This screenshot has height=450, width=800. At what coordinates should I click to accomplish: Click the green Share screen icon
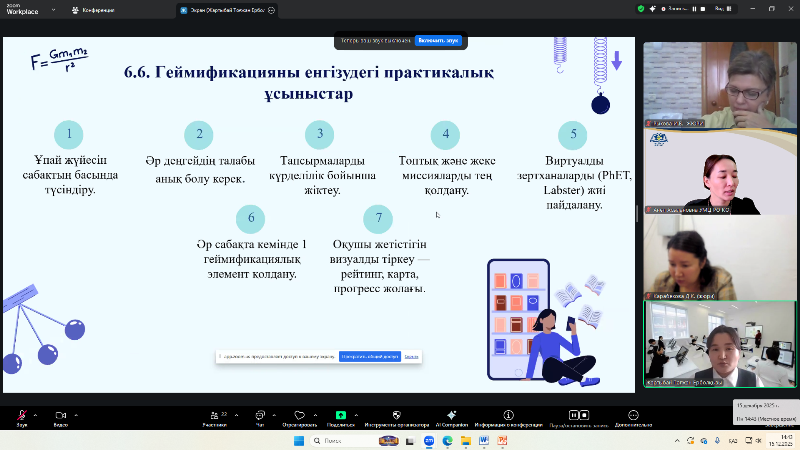tap(341, 415)
